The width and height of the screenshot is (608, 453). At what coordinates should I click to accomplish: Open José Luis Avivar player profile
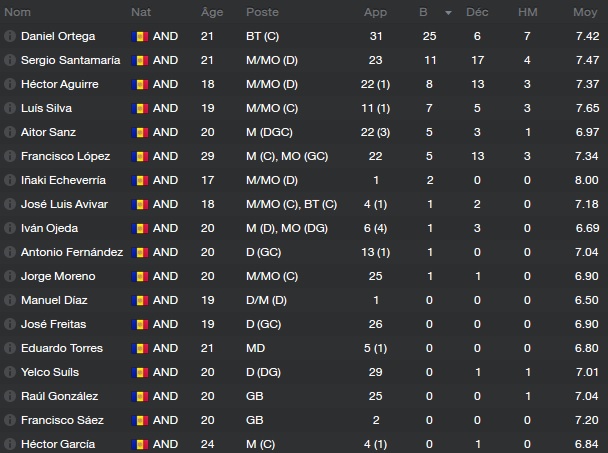[x=64, y=204]
